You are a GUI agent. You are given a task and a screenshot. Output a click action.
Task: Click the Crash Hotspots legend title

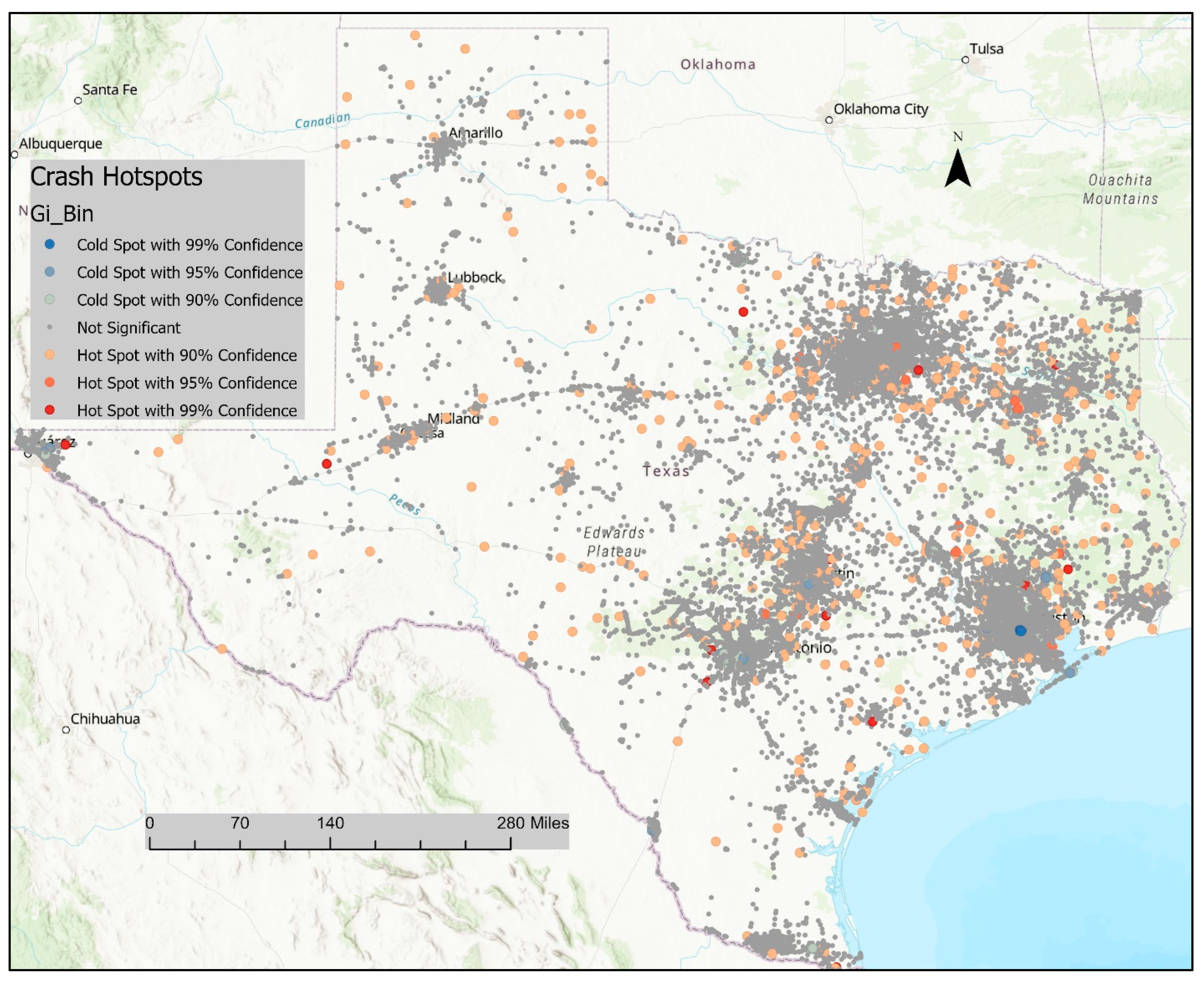coord(116,176)
